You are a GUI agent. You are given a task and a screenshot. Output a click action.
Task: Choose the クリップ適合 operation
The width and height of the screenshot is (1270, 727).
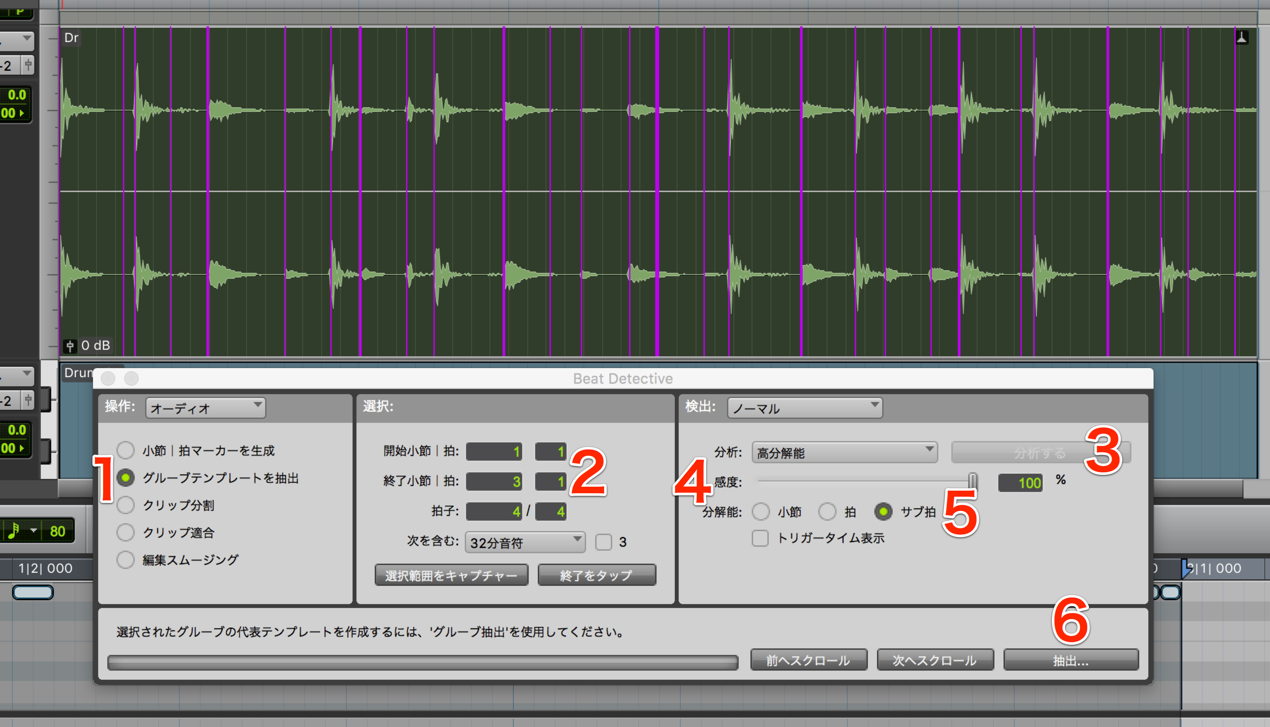(125, 533)
